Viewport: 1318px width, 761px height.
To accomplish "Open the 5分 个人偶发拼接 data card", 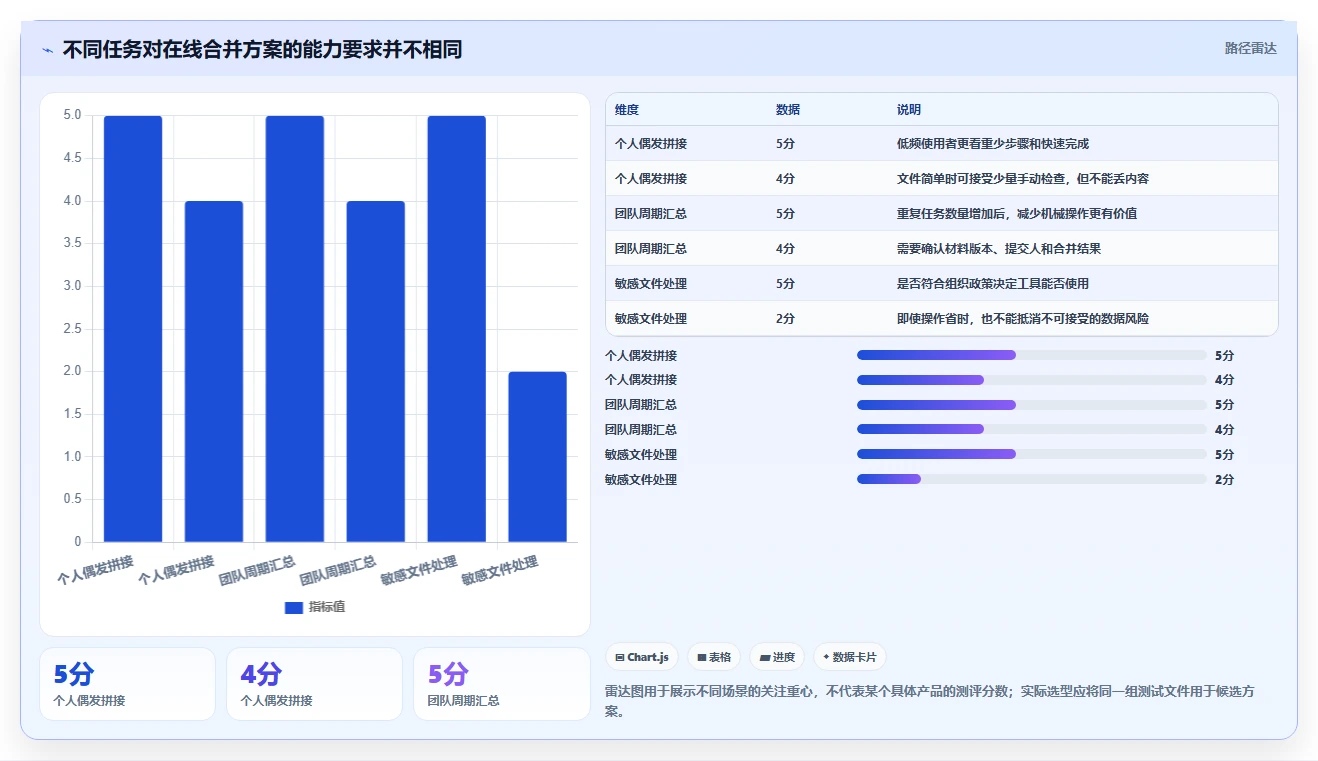I will (127, 684).
